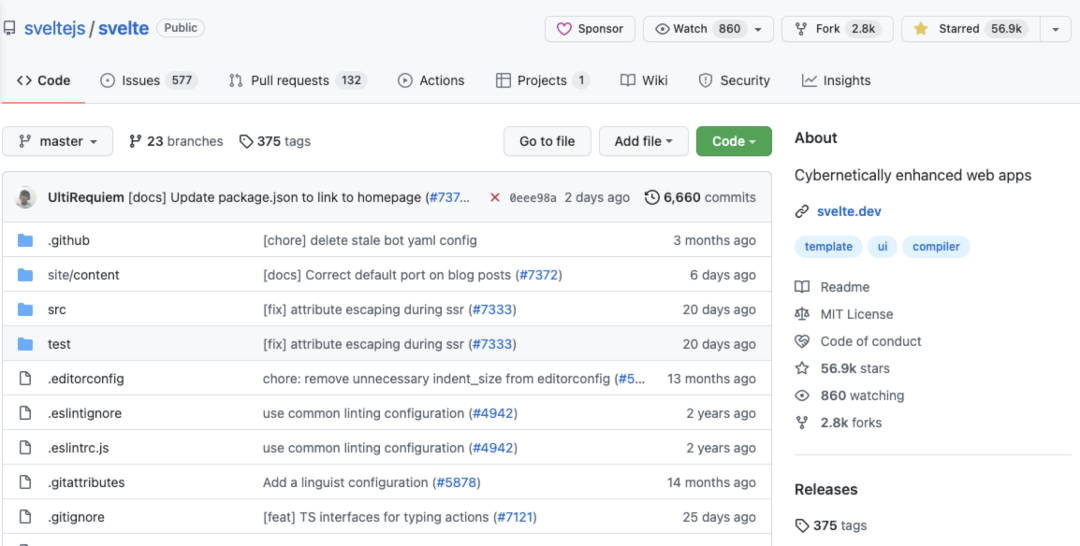Screen dimensions: 1080x546
Task: Click the .github folder icon
Action: point(26,241)
